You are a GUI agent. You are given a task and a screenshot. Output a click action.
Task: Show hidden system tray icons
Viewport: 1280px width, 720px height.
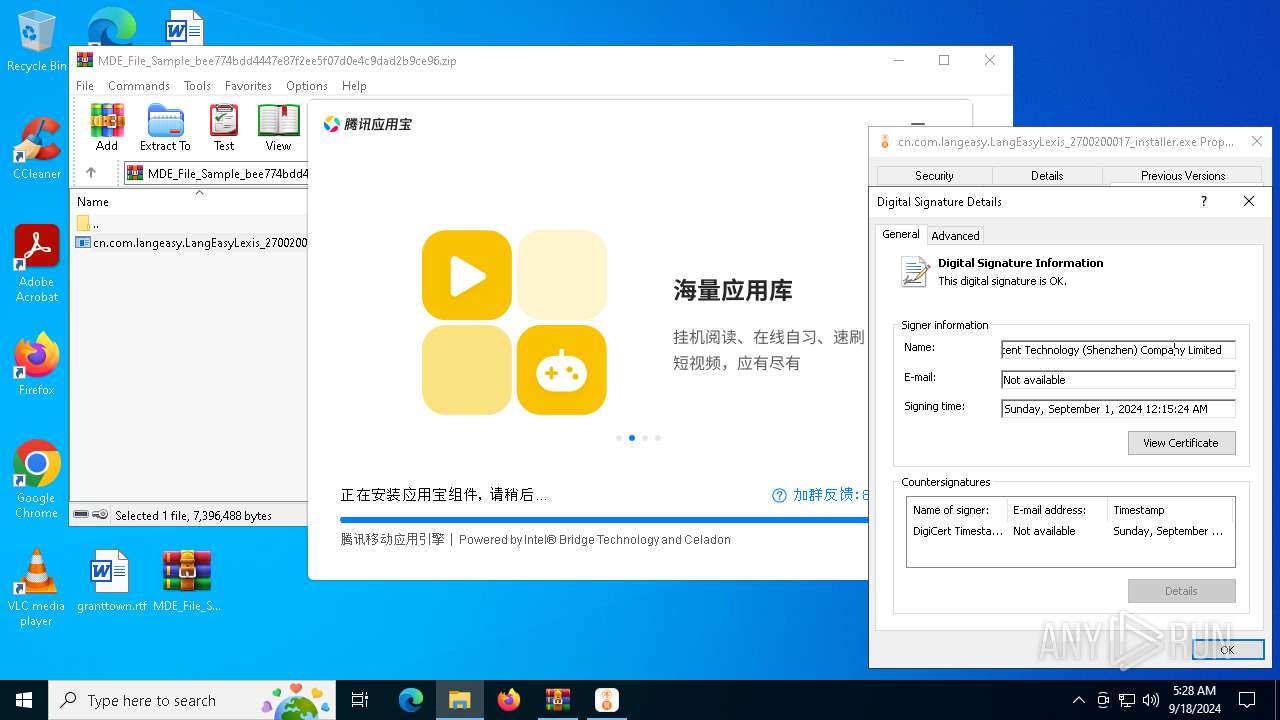point(1078,700)
